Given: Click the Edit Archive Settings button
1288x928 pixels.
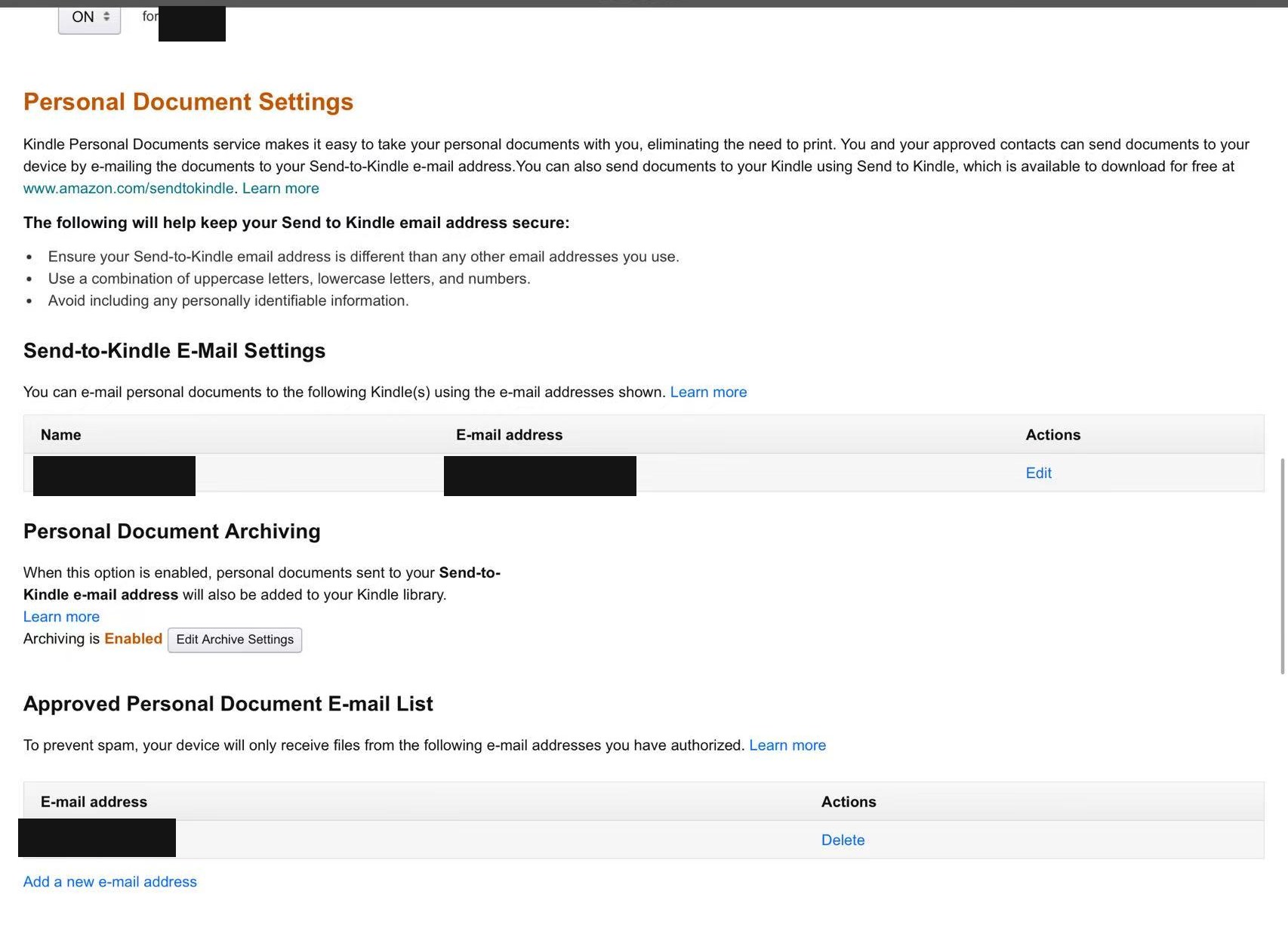Looking at the screenshot, I should coord(235,640).
